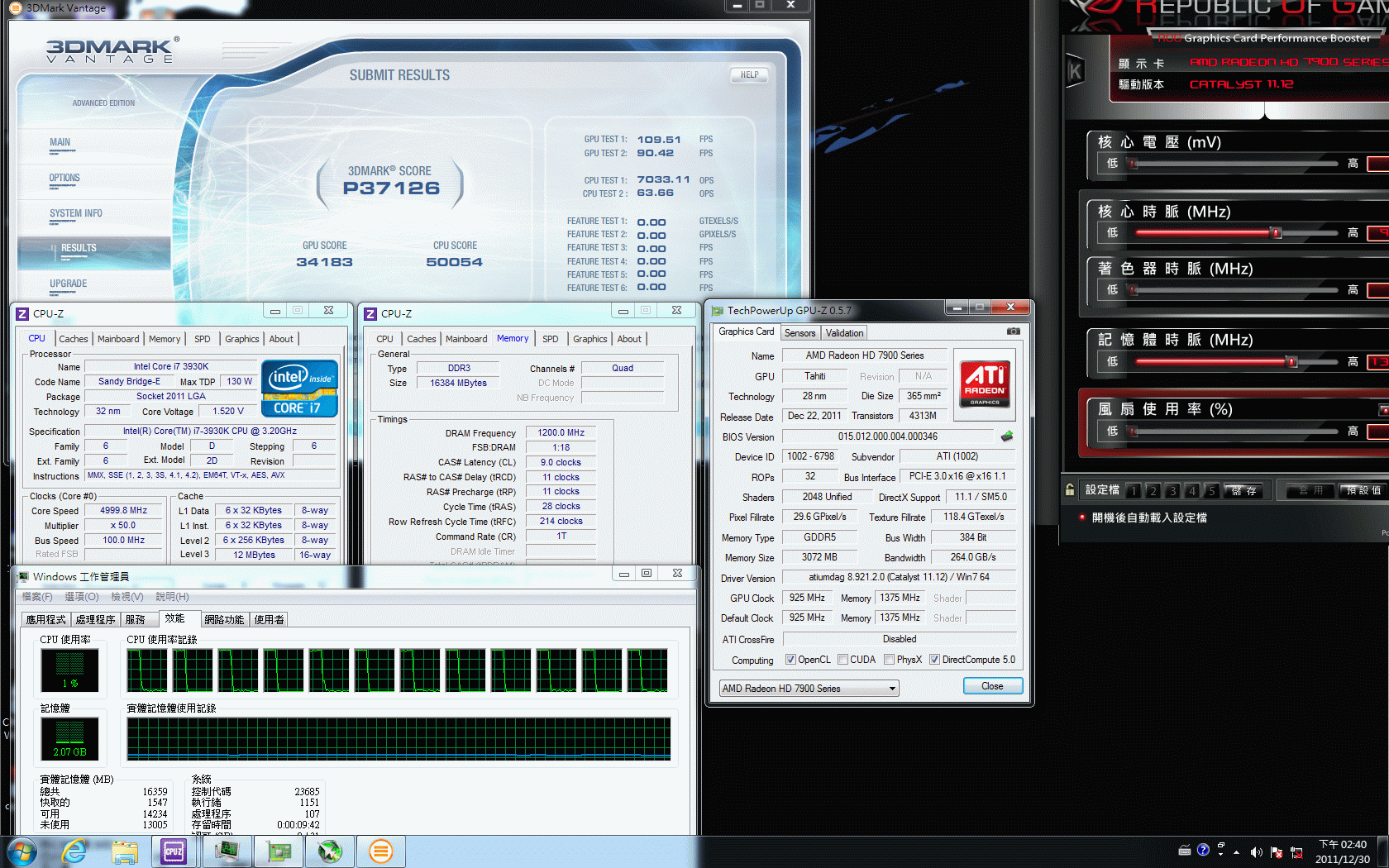Click the keyboard input tray icon
Image resolution: width=1389 pixels, height=868 pixels.
(x=1185, y=850)
